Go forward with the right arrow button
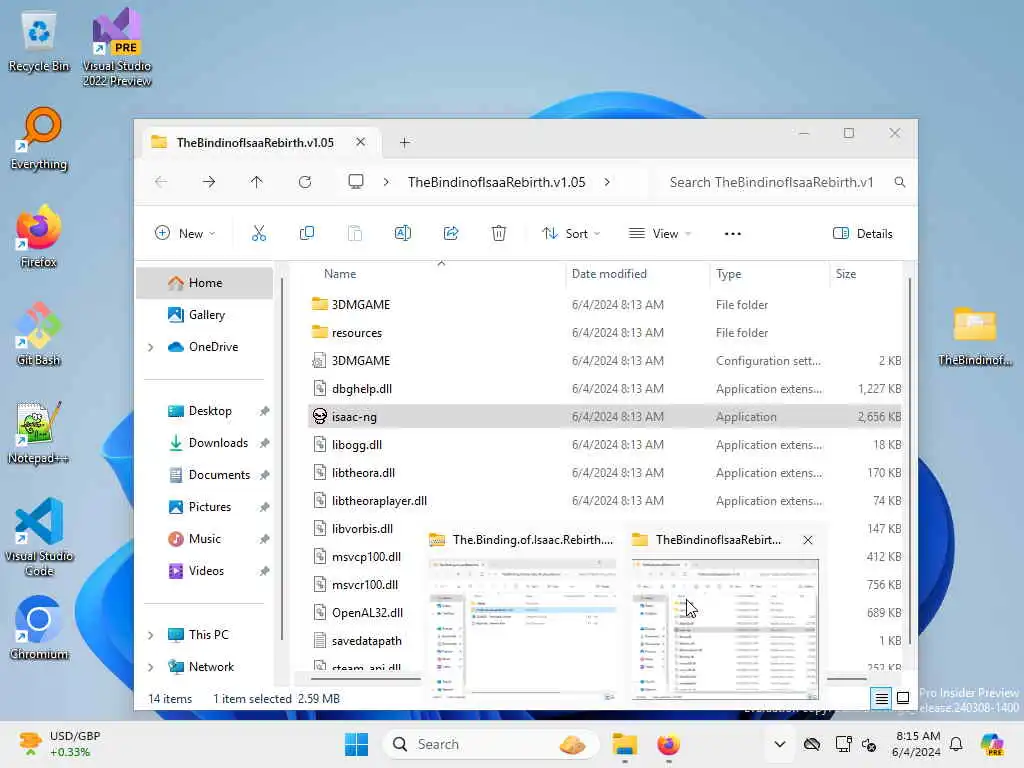This screenshot has height=768, width=1024. pos(209,182)
